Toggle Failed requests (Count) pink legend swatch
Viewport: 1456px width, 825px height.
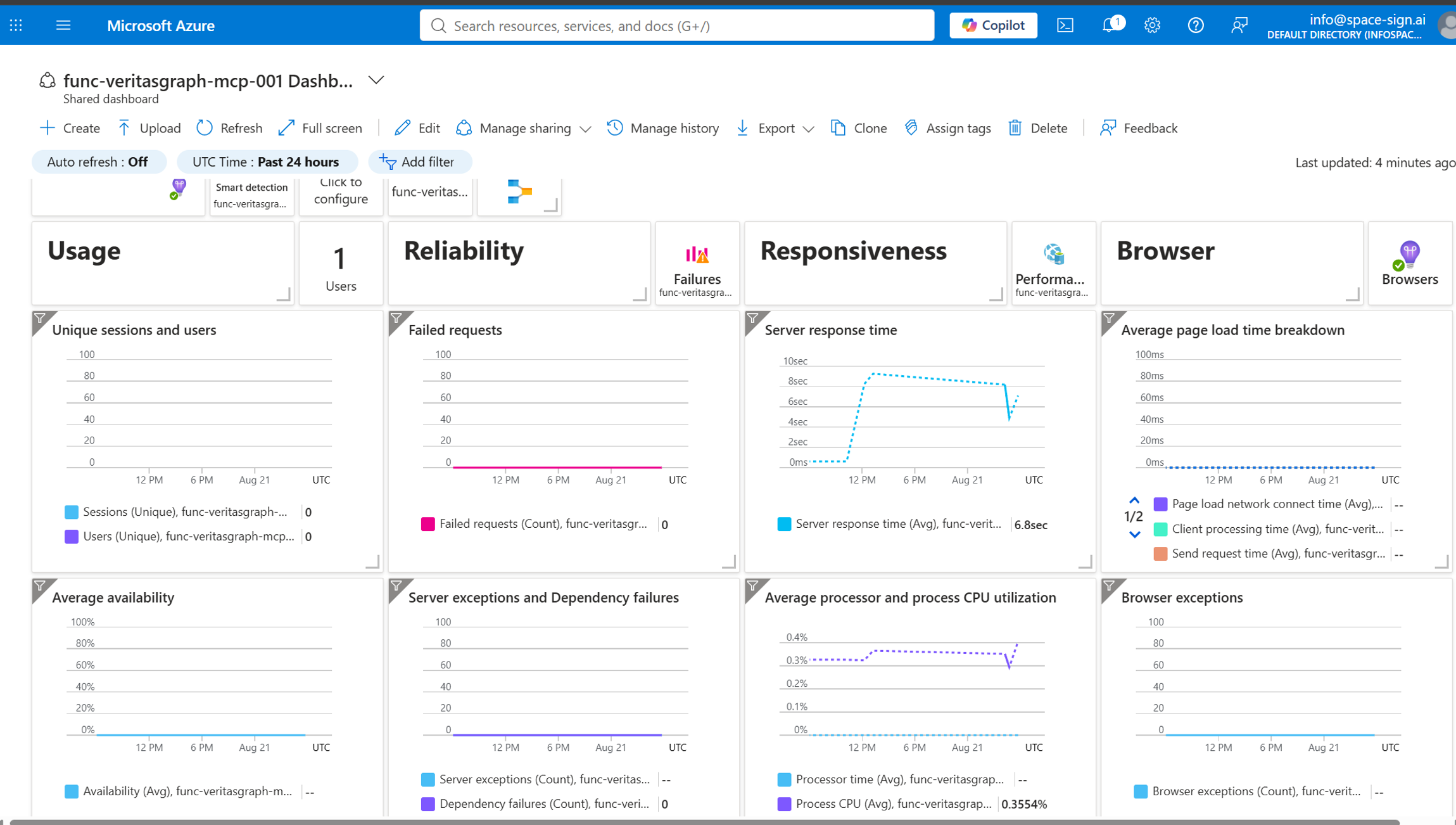pos(428,524)
